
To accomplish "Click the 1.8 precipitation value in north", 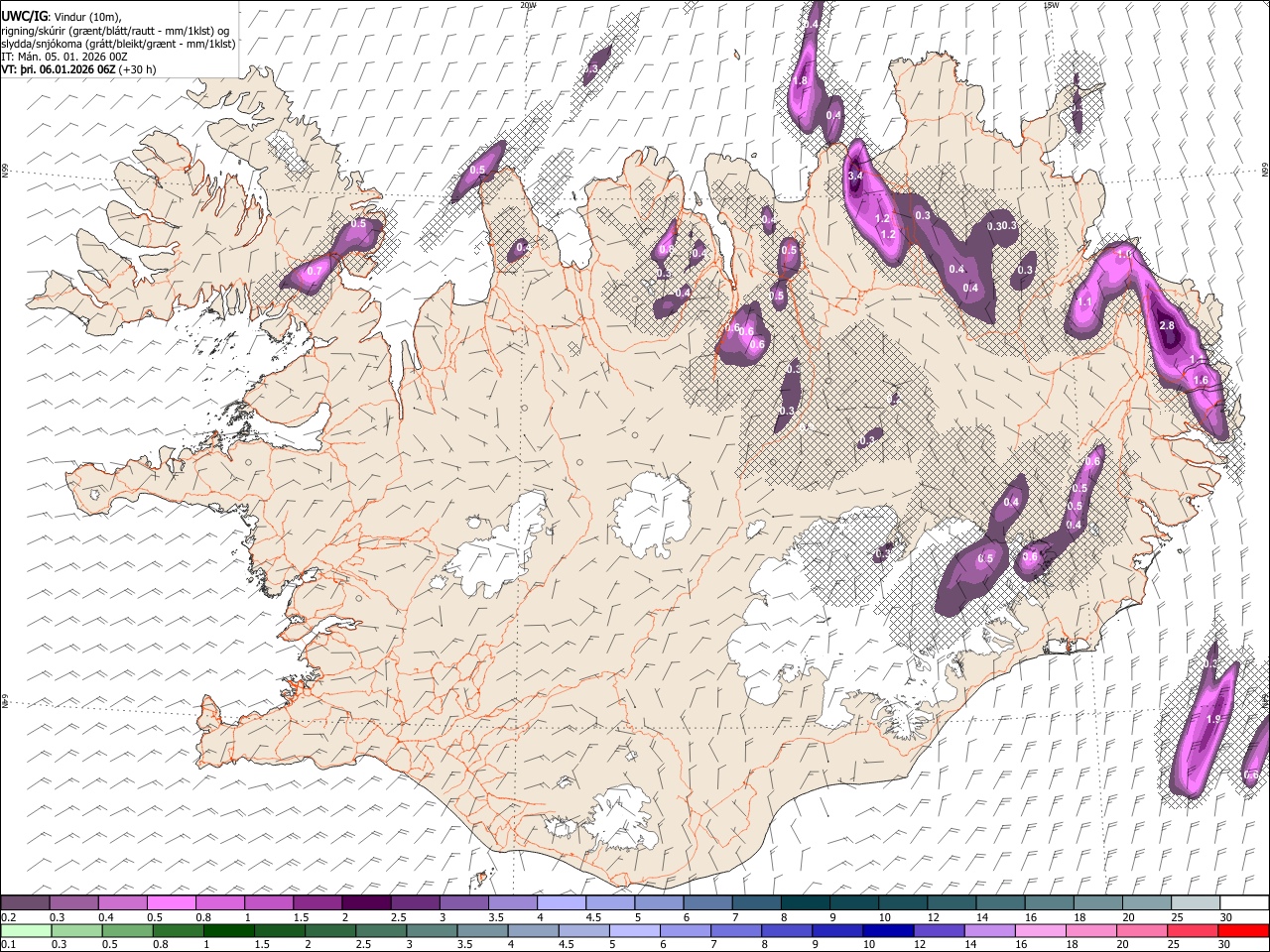I will [800, 80].
